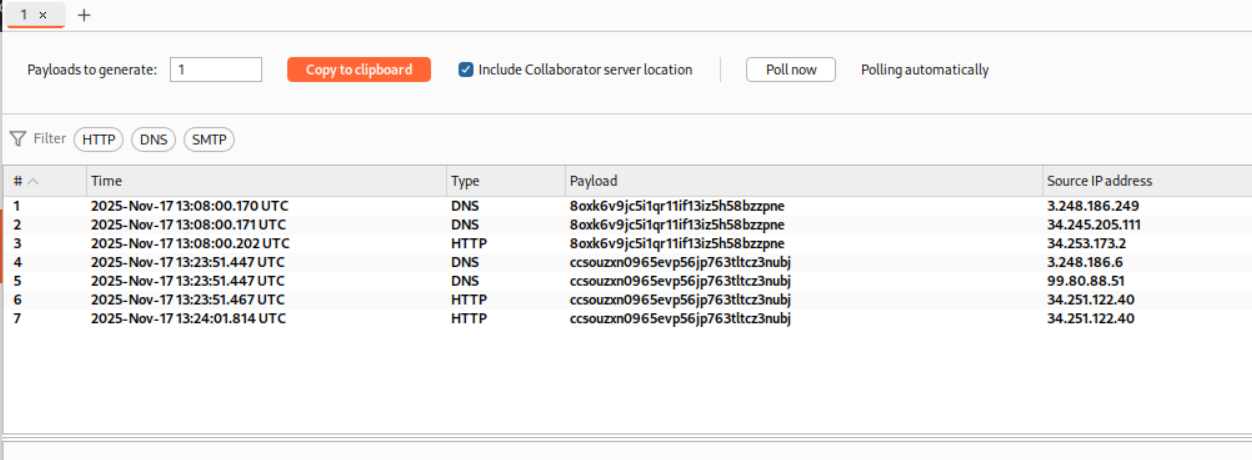1252x460 pixels.
Task: Click the sort arrow in # column header
Action: point(33,181)
